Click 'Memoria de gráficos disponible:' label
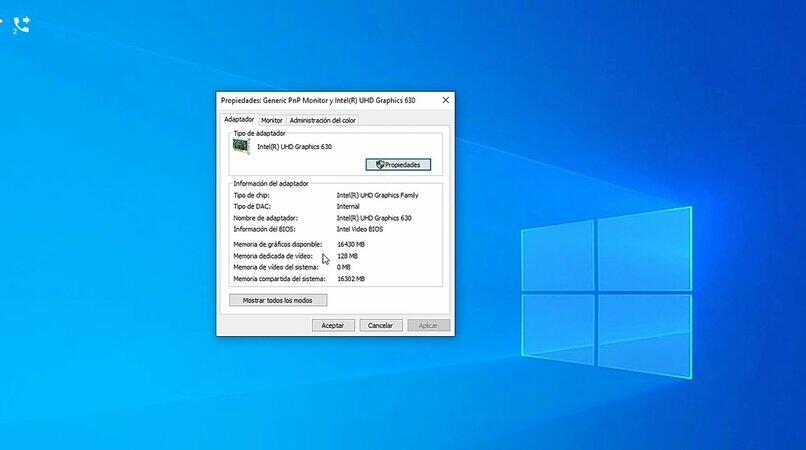Viewport: 806px width, 450px height. (278, 245)
